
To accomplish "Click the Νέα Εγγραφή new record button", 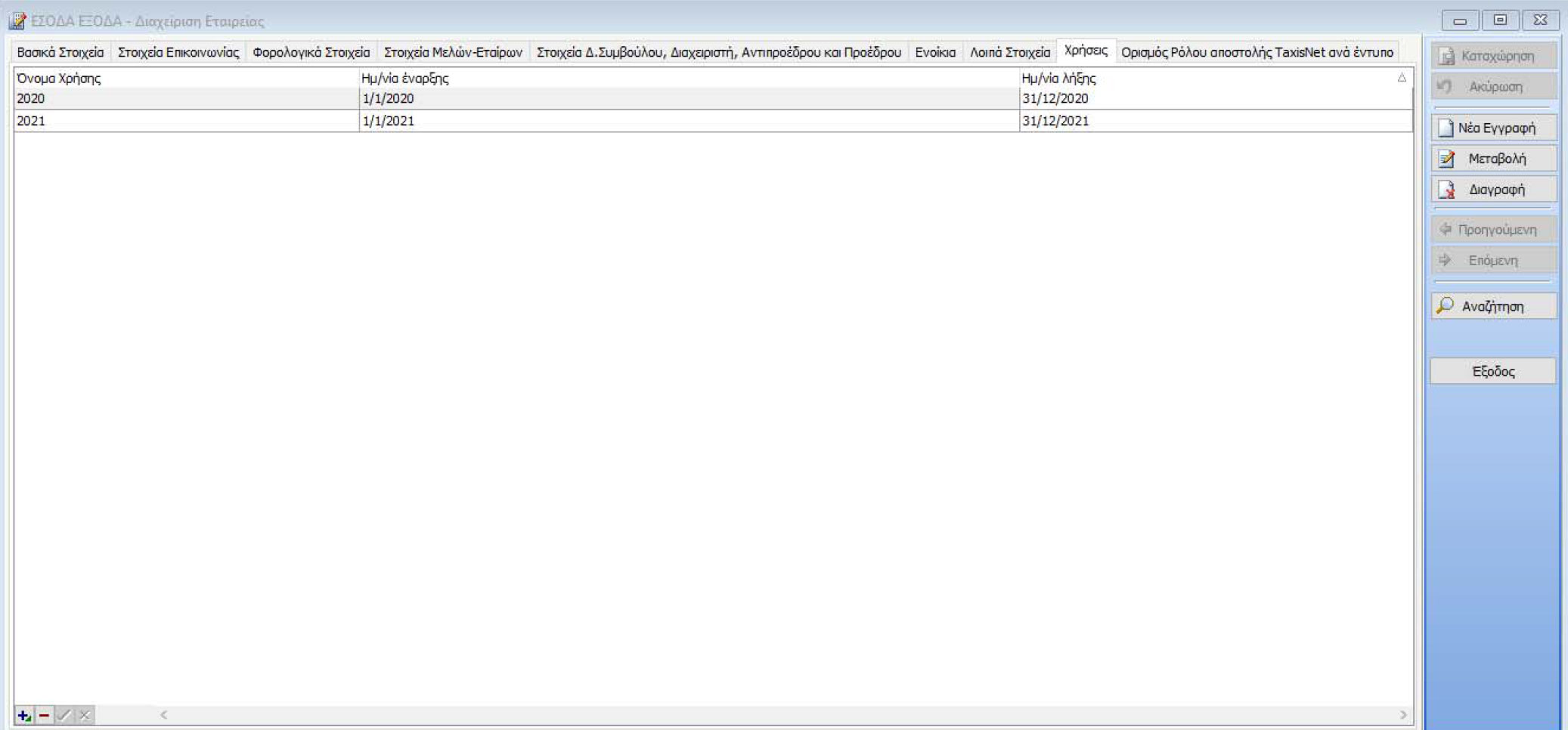I will click(1494, 128).
